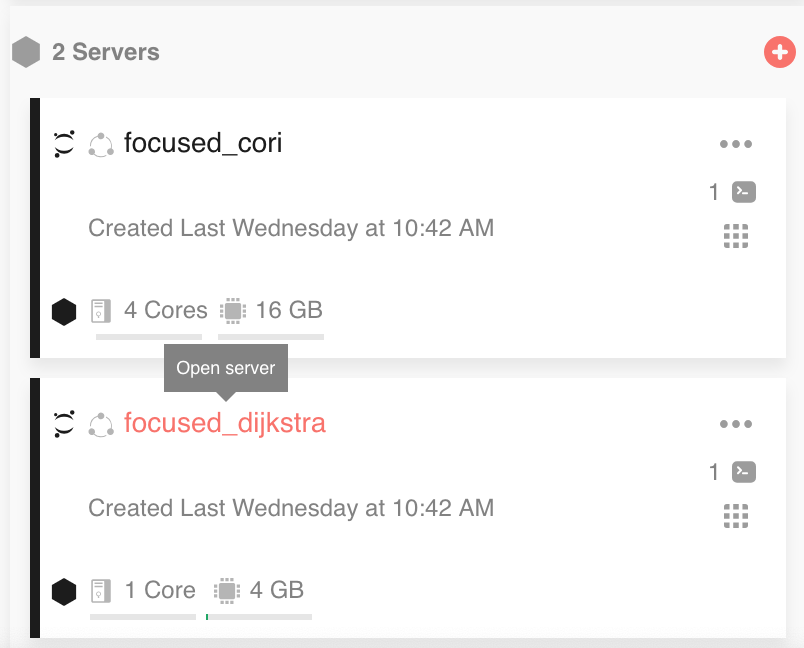Click the 4 Cores CPU usage bar
This screenshot has width=804, height=648.
149,337
